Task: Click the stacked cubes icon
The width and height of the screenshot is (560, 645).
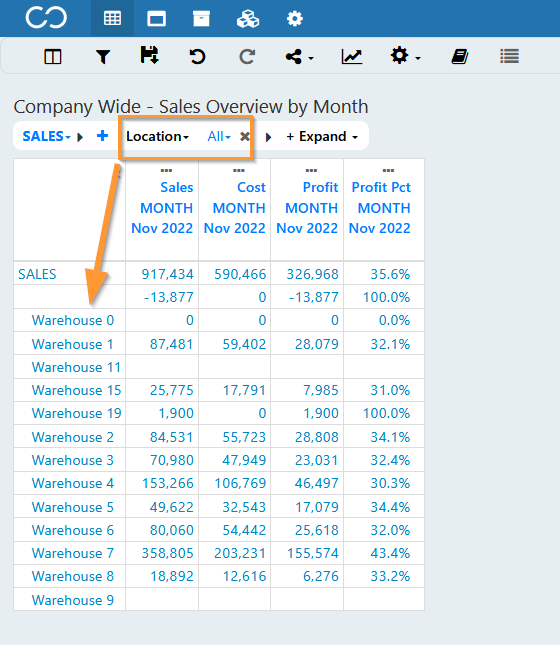Action: pos(248,19)
